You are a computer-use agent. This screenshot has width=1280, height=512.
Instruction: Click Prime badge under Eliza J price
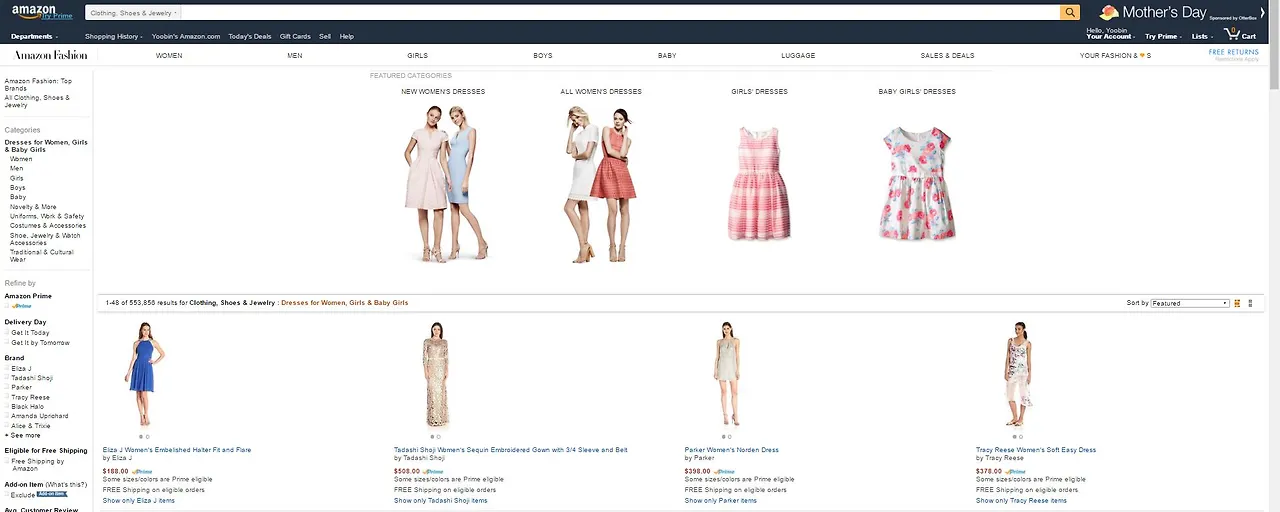pyautogui.click(x=142, y=471)
